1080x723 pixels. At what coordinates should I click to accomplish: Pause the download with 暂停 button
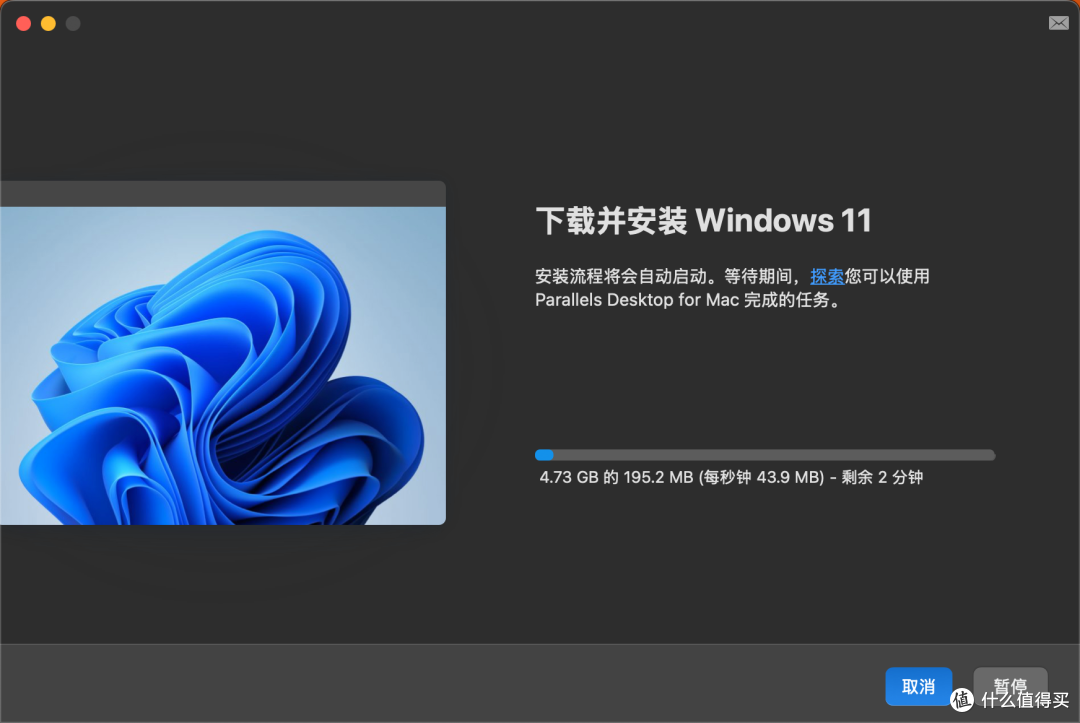click(1010, 686)
